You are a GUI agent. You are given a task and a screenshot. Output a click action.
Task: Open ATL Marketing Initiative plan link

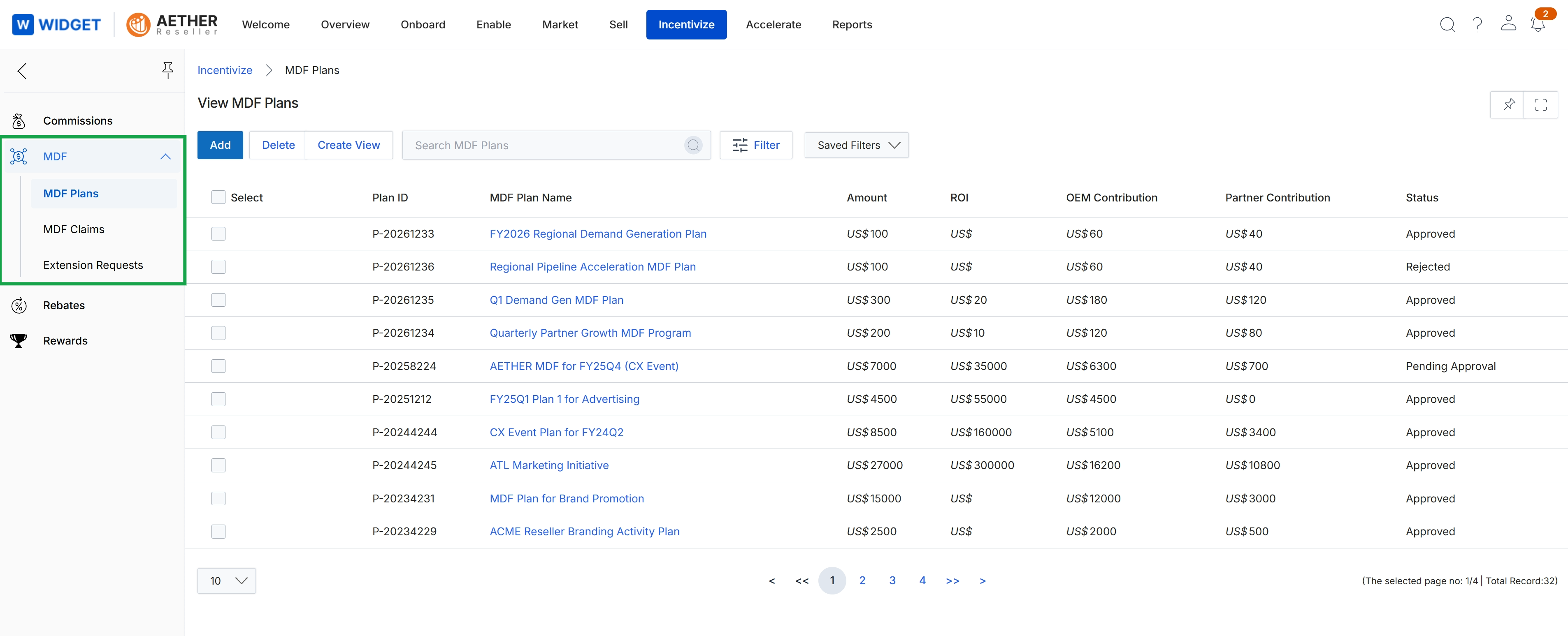click(549, 466)
